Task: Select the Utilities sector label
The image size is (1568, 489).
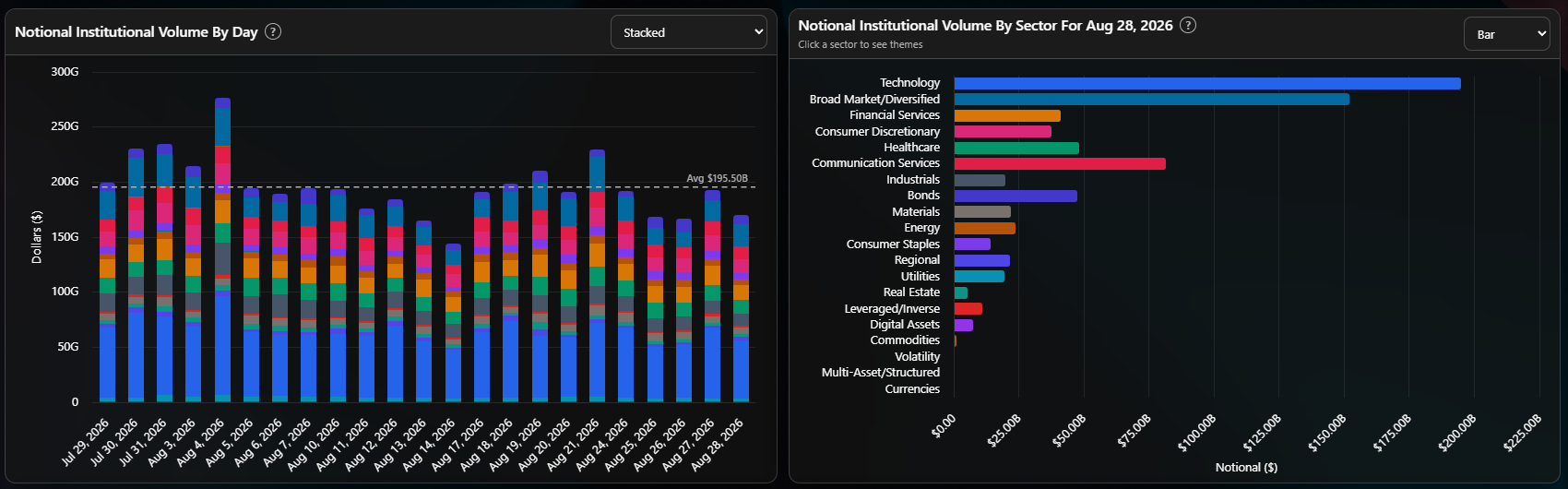Action: coord(920,276)
